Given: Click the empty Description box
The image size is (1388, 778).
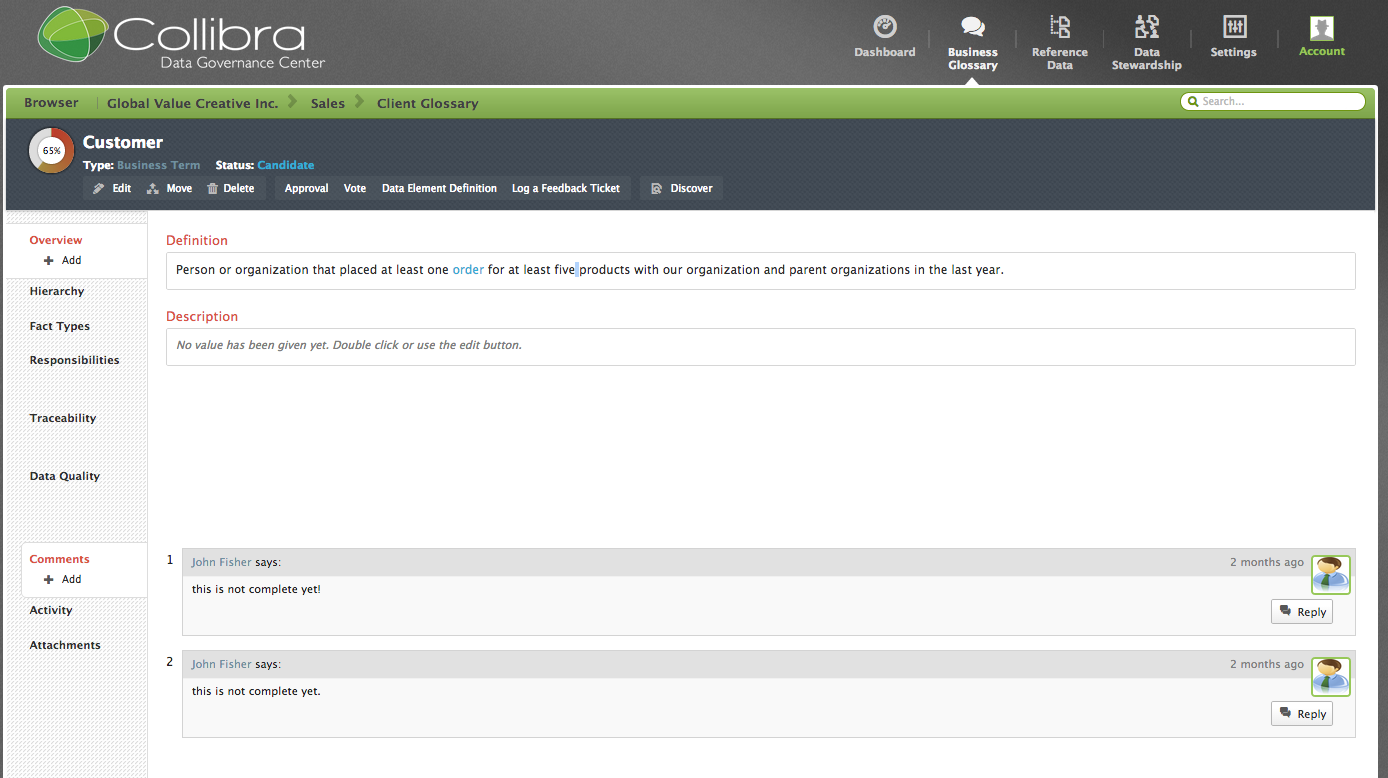Looking at the screenshot, I should coord(760,346).
